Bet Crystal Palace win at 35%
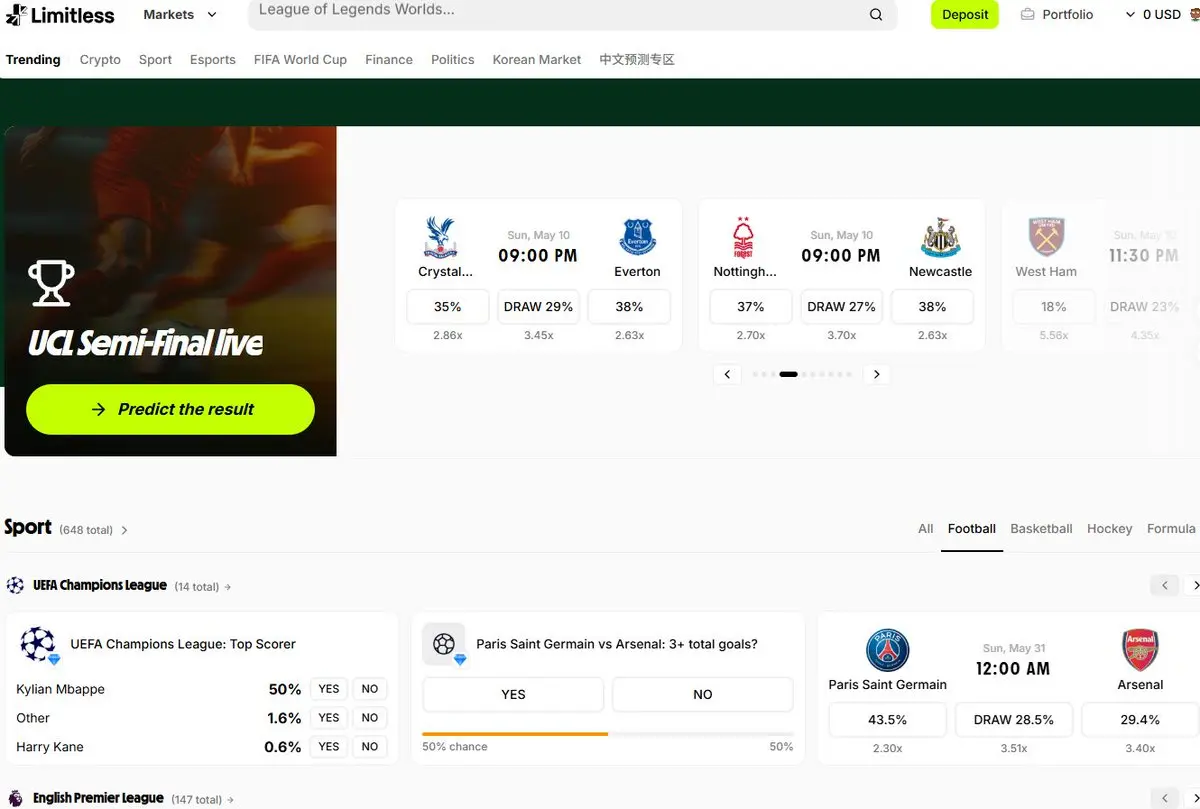The height and width of the screenshot is (809, 1200). click(x=448, y=307)
